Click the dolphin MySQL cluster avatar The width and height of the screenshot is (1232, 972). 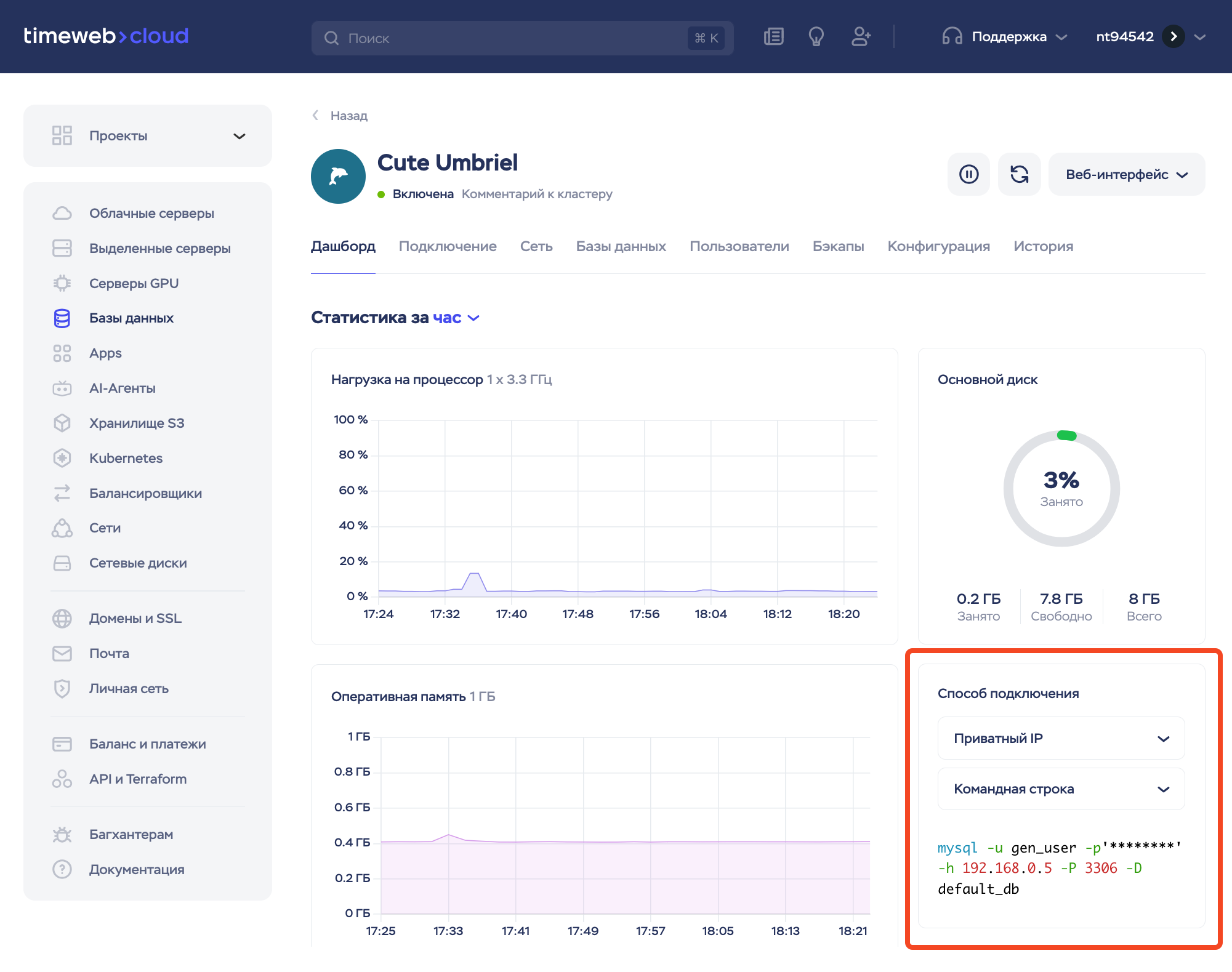pos(338,176)
